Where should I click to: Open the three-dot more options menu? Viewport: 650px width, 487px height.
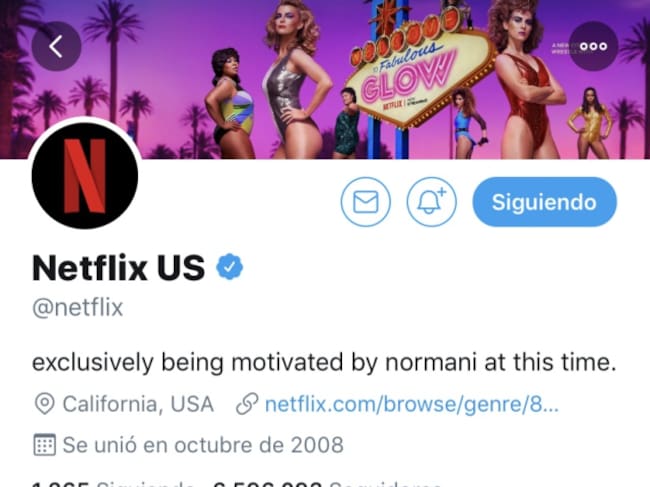click(x=593, y=46)
